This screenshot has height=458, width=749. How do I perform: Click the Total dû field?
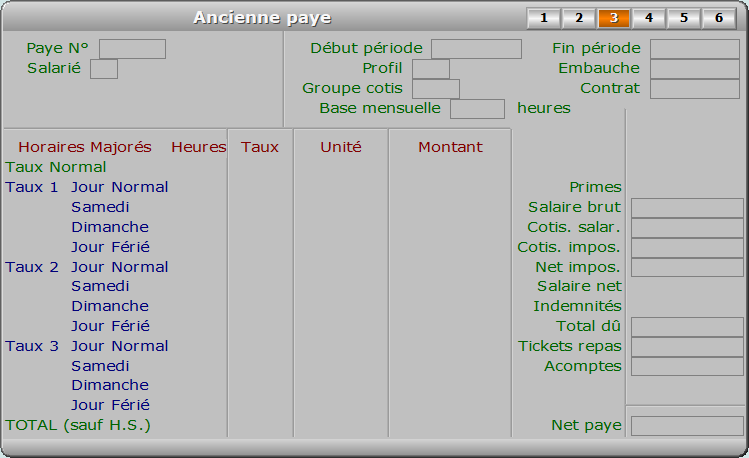click(687, 327)
